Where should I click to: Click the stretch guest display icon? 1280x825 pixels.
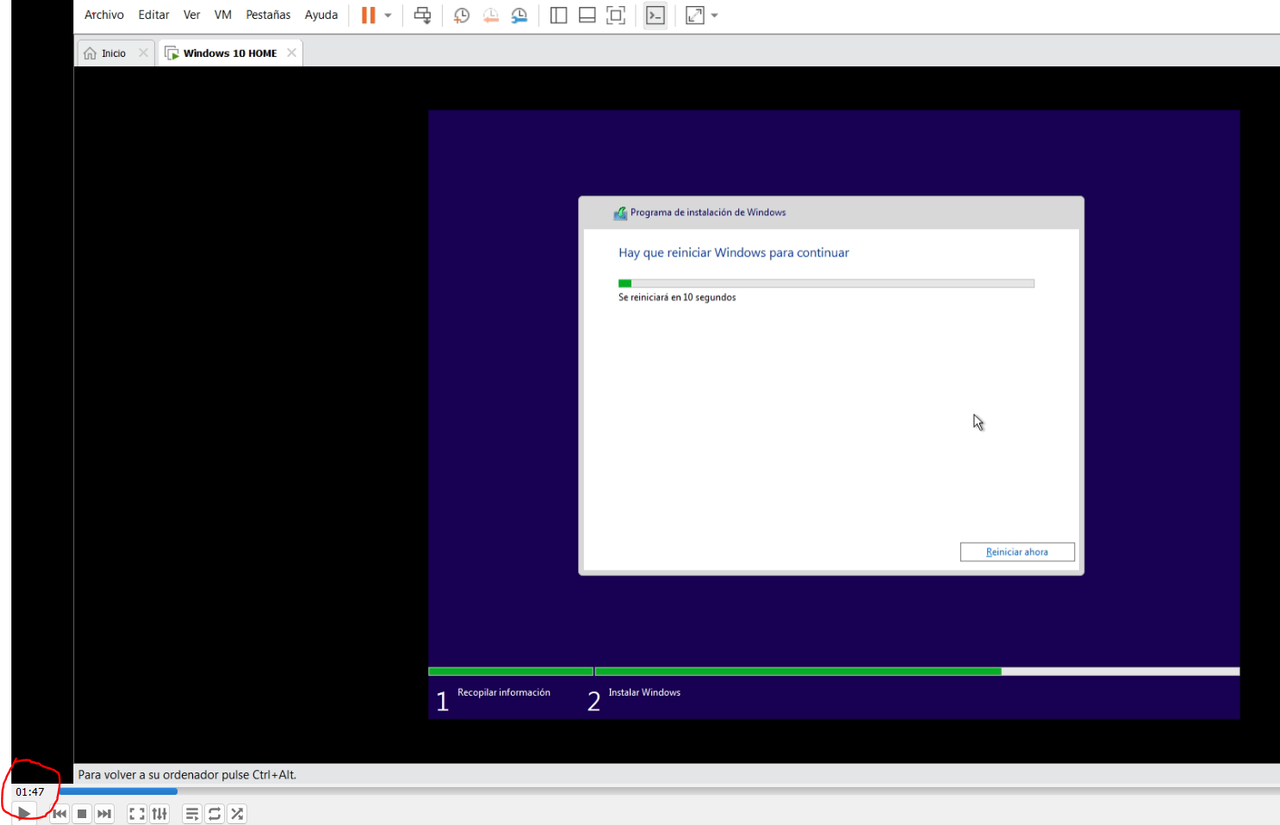point(695,15)
